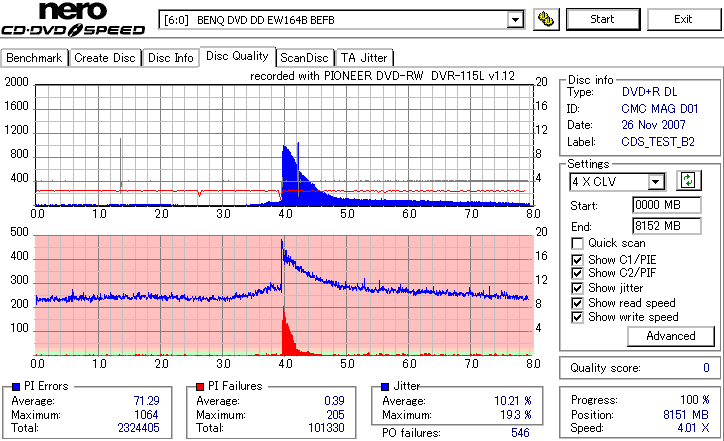Toggle the Show jitter checkbox
Viewport: 724px width, 441px height.
coord(577,288)
